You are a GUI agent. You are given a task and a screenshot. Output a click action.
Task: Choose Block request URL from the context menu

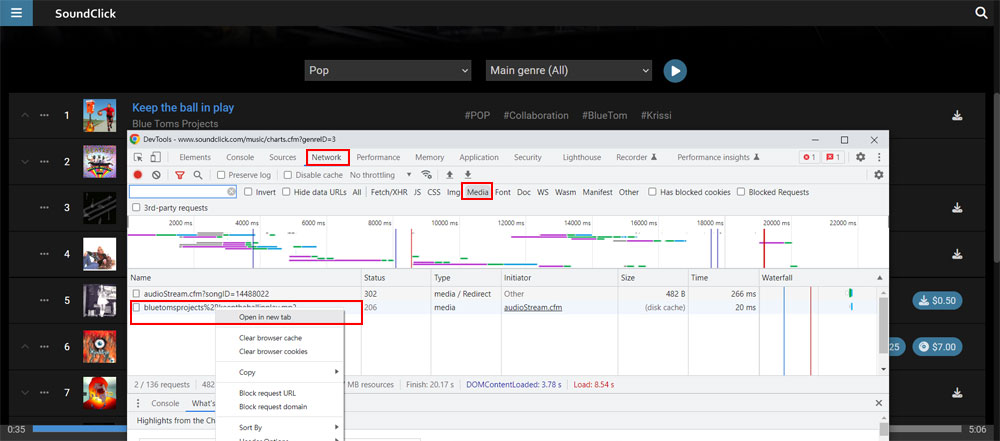point(281,393)
